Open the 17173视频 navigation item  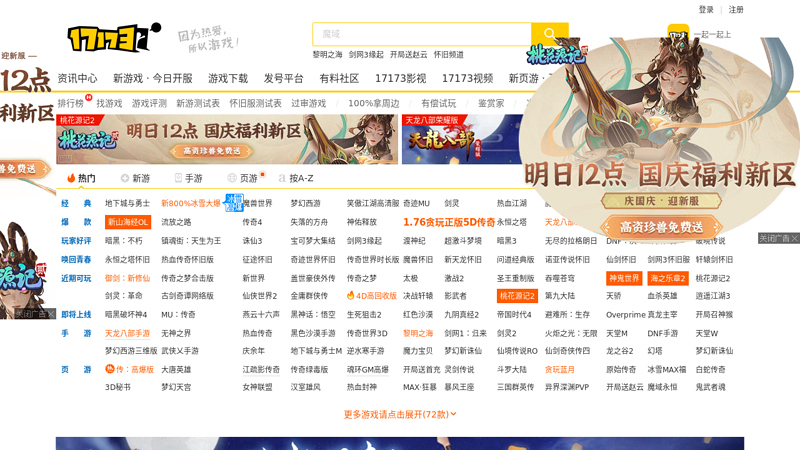[467, 78]
